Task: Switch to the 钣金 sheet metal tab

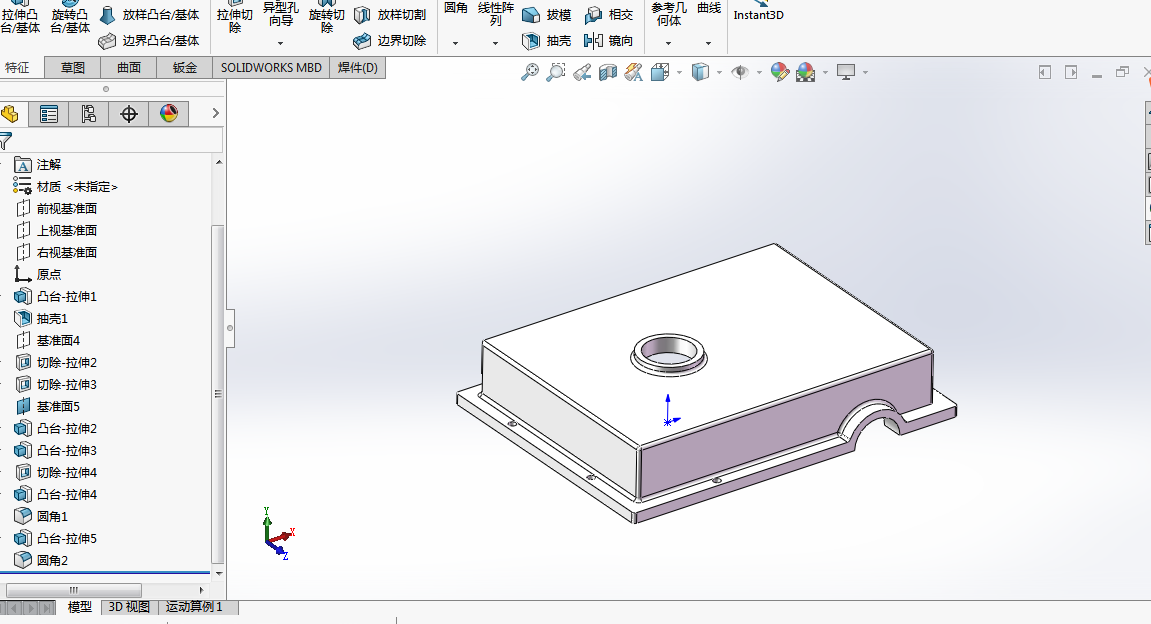Action: (184, 68)
